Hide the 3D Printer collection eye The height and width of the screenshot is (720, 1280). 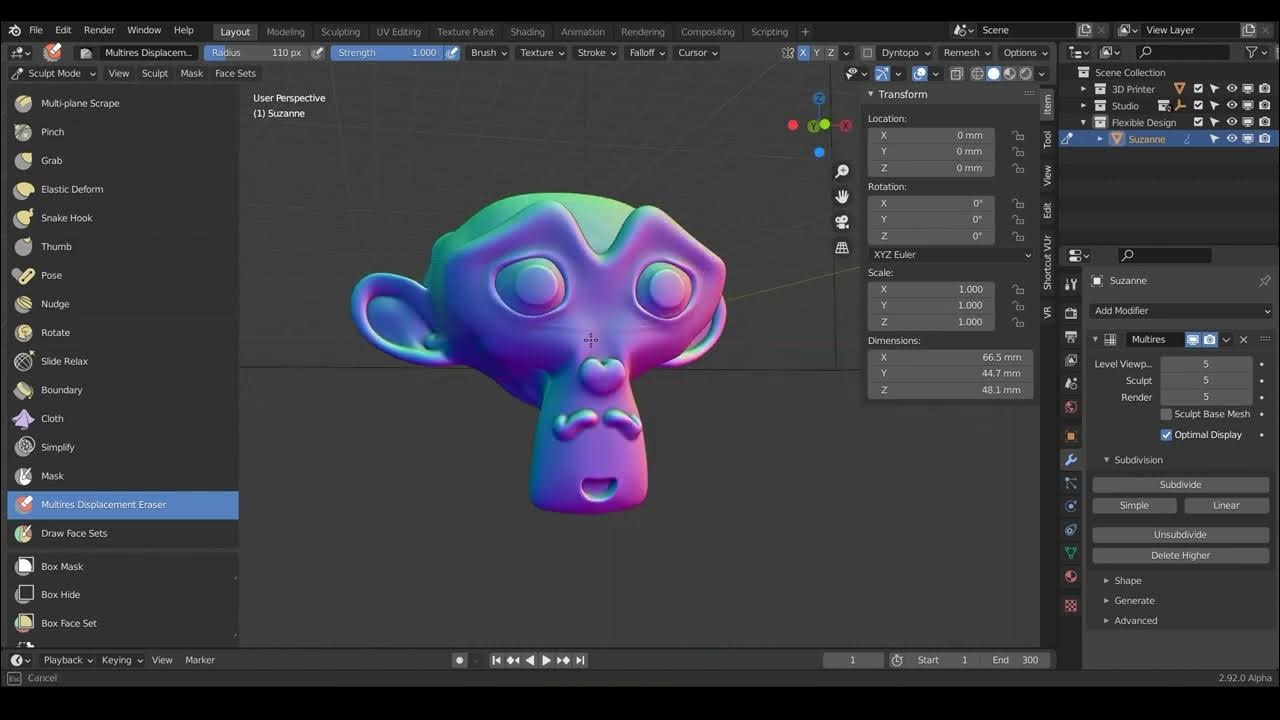1232,89
